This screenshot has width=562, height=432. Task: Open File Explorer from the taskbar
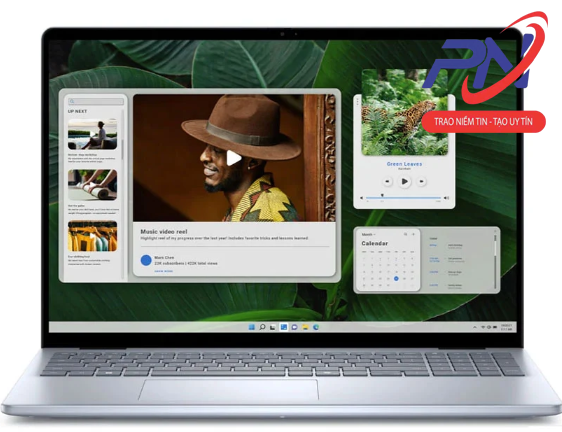305,327
